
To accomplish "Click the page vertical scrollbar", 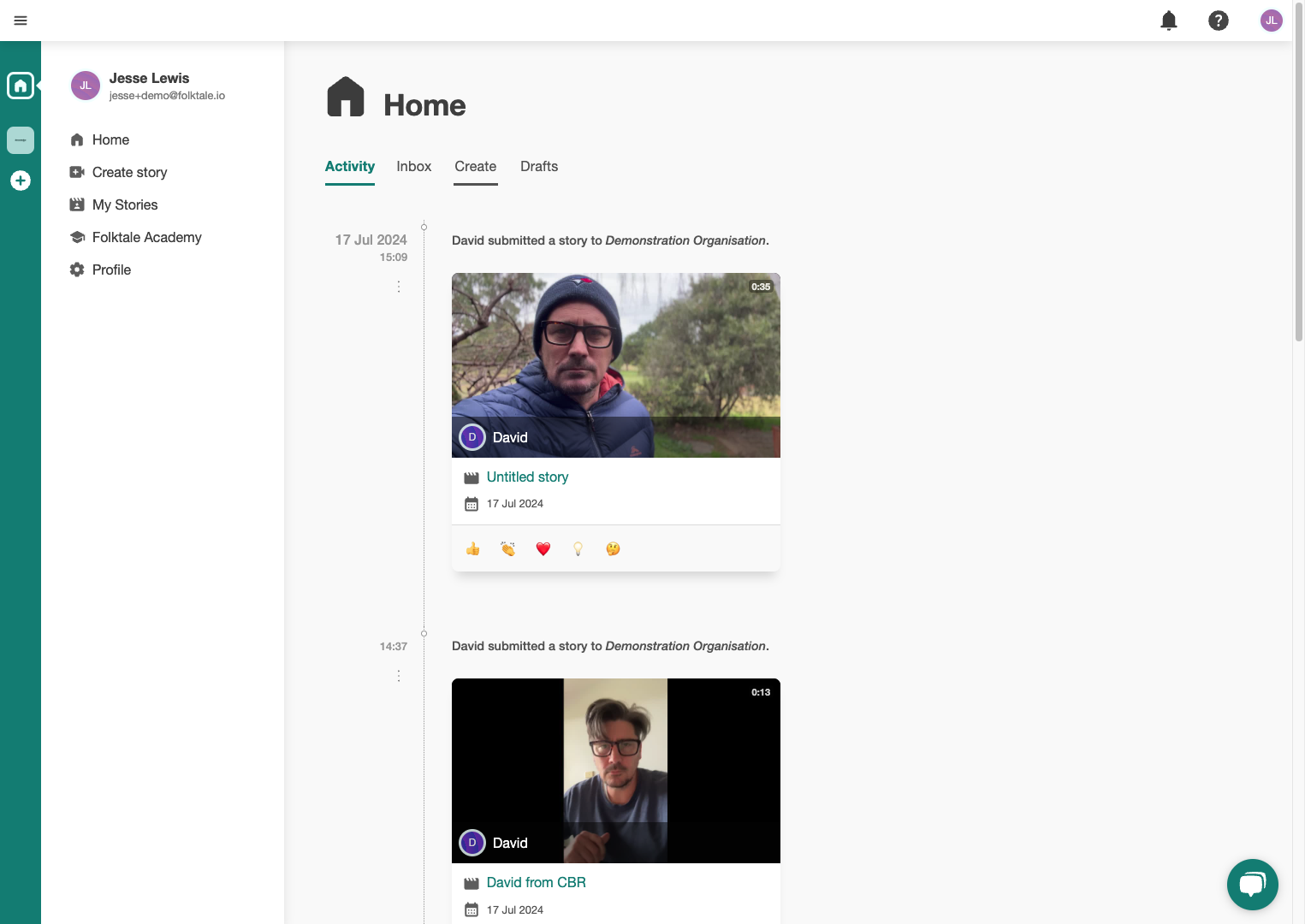I will [x=1299, y=171].
